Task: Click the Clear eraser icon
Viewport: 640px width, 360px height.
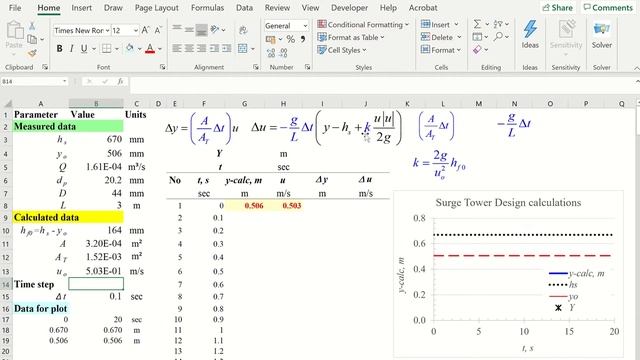Action: point(477,50)
